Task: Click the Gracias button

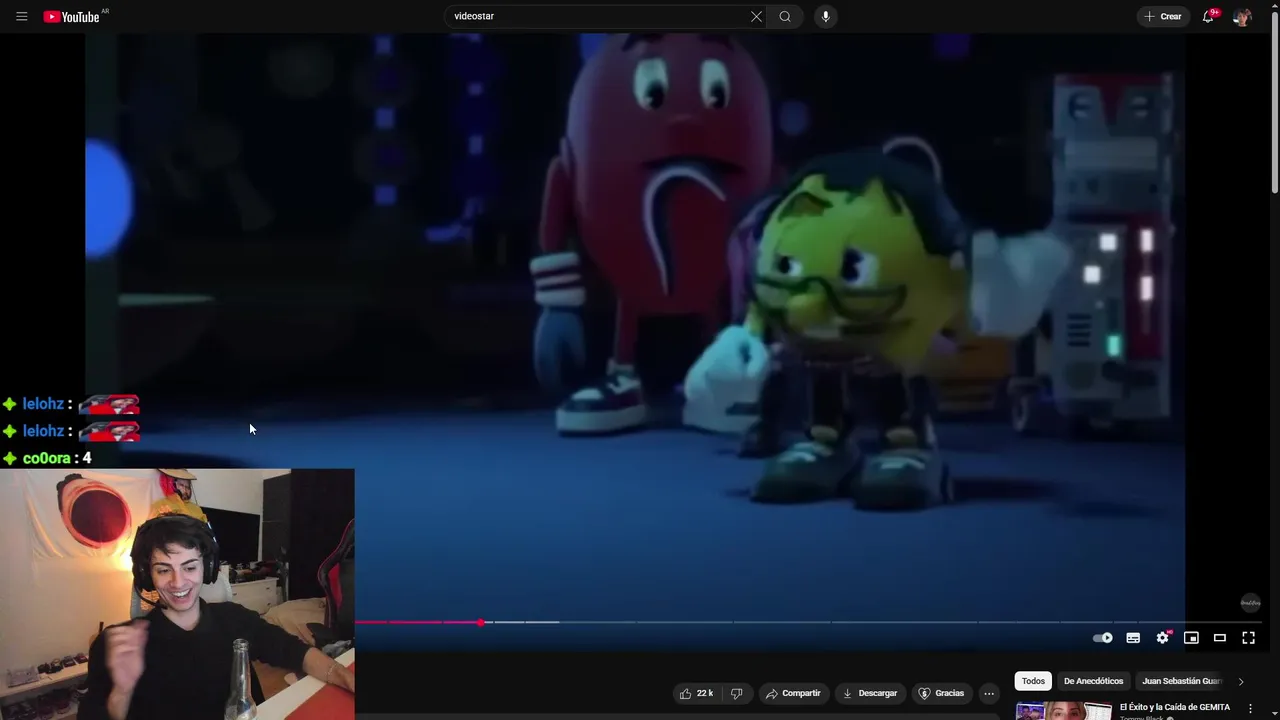Action: coord(941,693)
